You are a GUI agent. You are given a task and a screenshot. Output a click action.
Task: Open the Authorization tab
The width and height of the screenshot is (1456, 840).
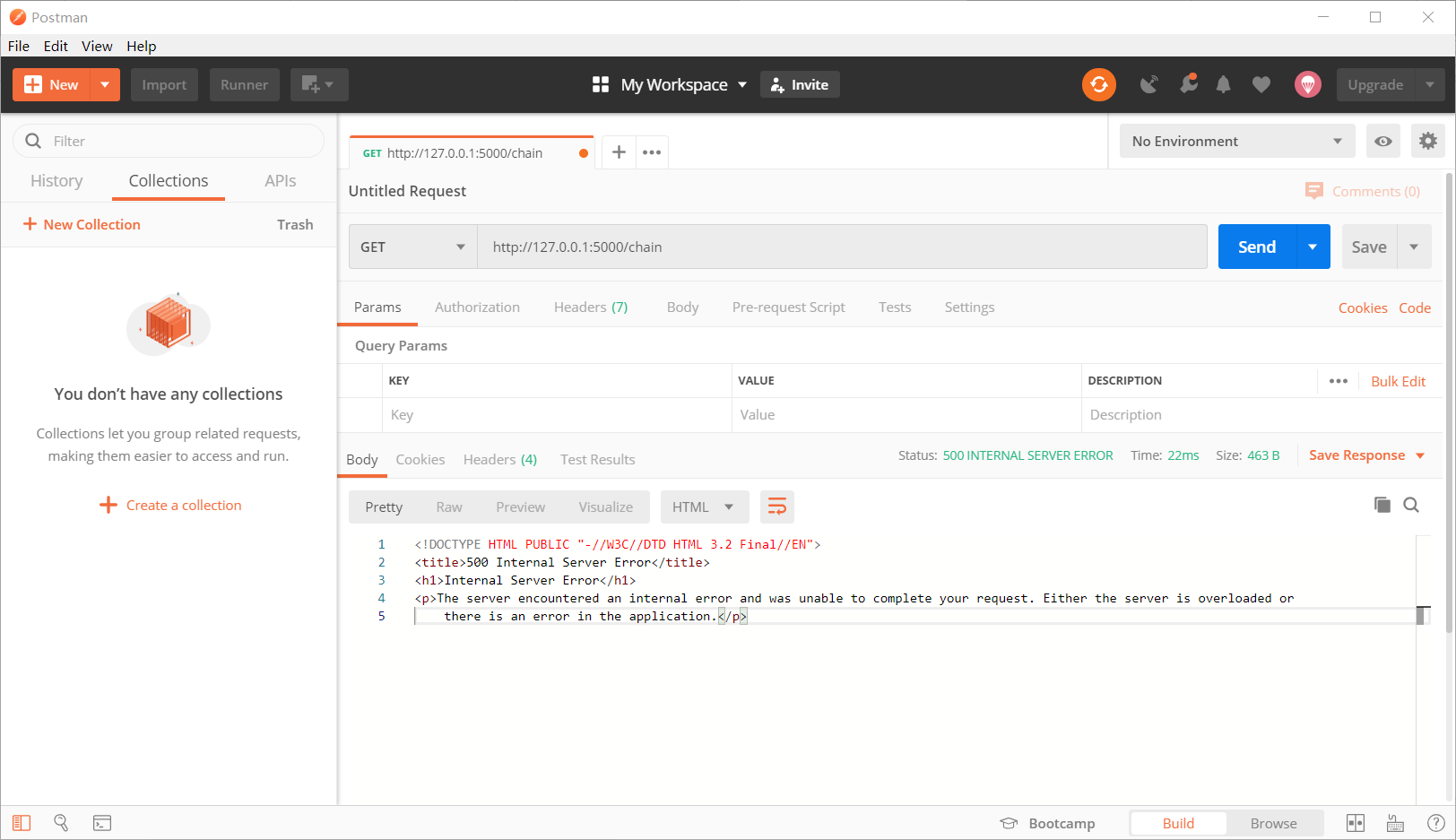point(477,307)
